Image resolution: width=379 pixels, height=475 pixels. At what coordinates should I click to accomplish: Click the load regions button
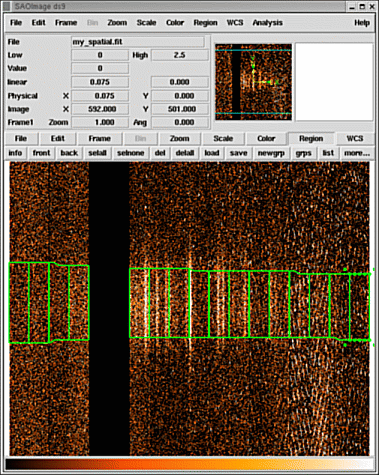(212, 153)
